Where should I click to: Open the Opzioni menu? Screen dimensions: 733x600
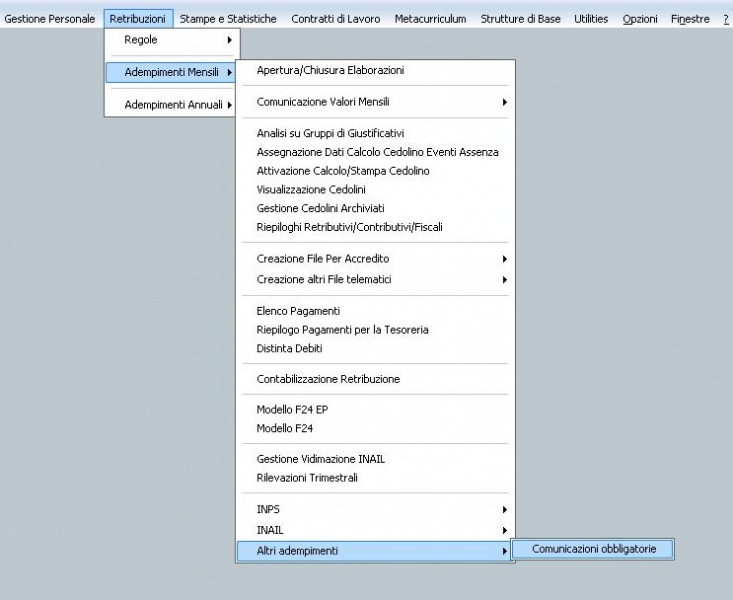[640, 19]
